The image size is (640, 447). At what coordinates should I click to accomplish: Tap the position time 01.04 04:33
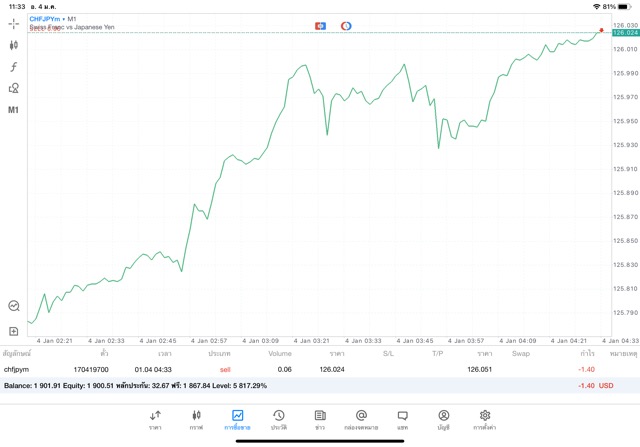153,369
